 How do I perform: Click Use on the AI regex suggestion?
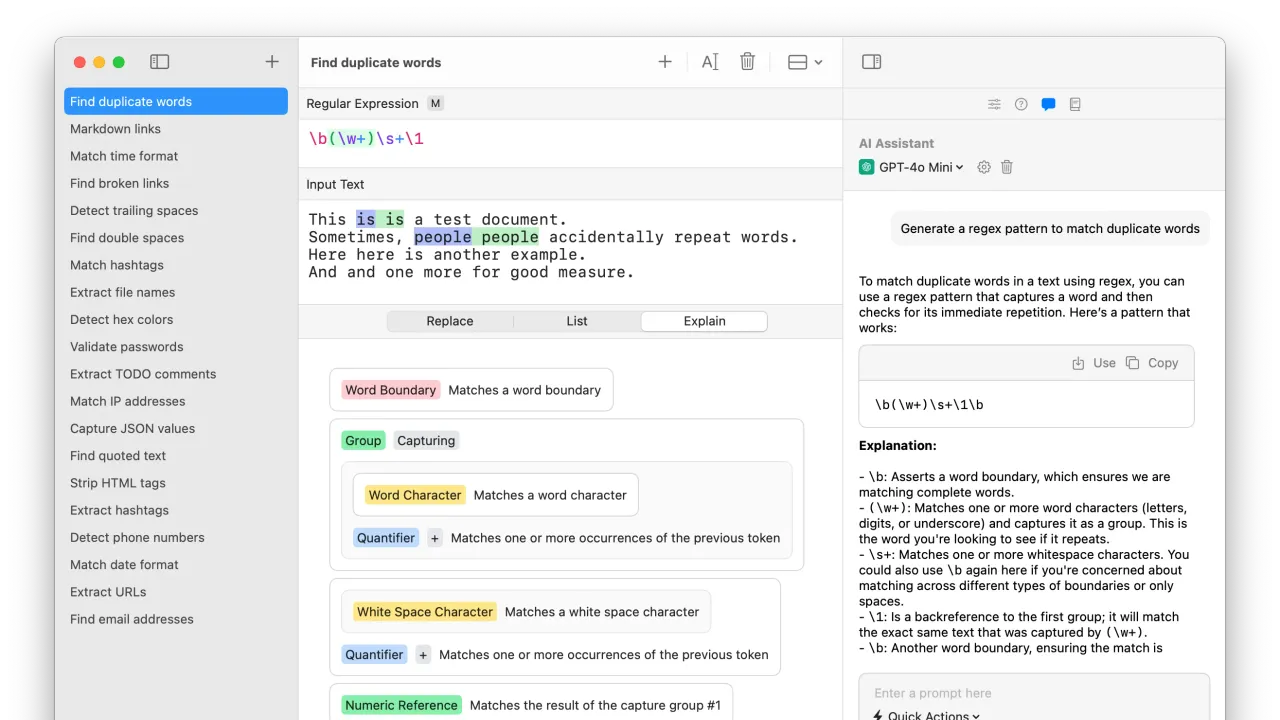pyautogui.click(x=1094, y=363)
